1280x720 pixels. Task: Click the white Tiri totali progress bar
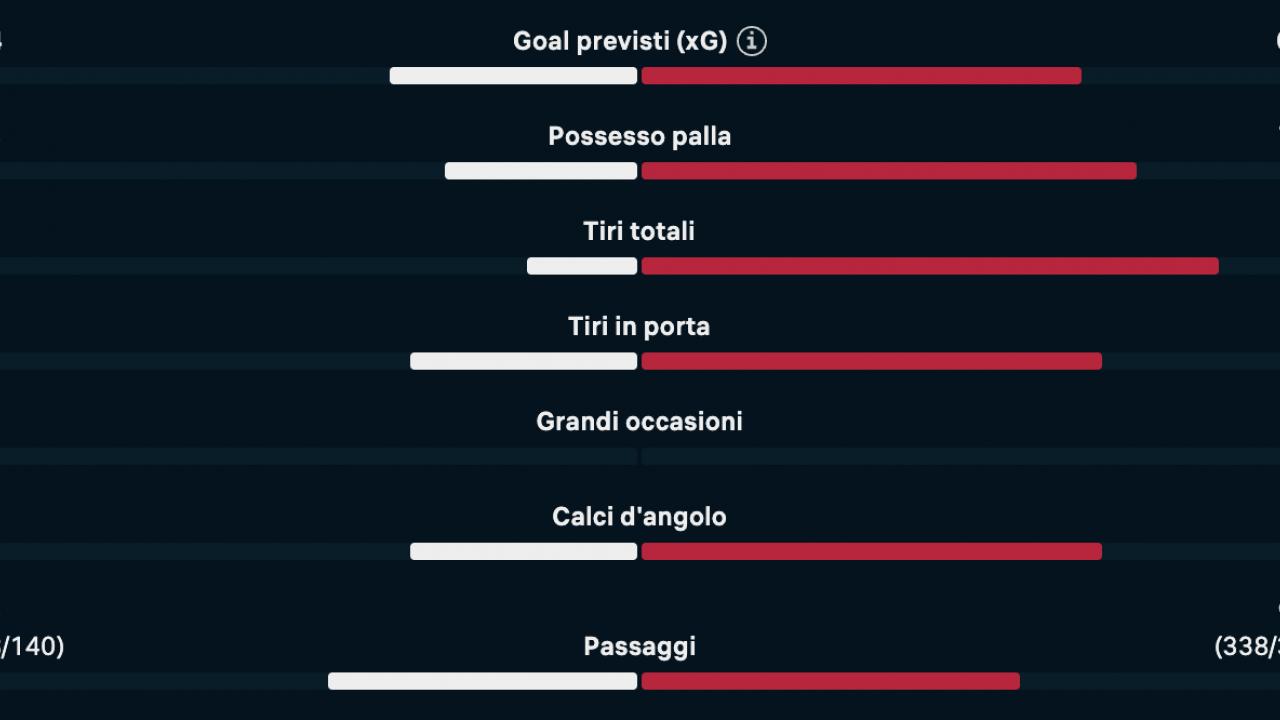581,266
